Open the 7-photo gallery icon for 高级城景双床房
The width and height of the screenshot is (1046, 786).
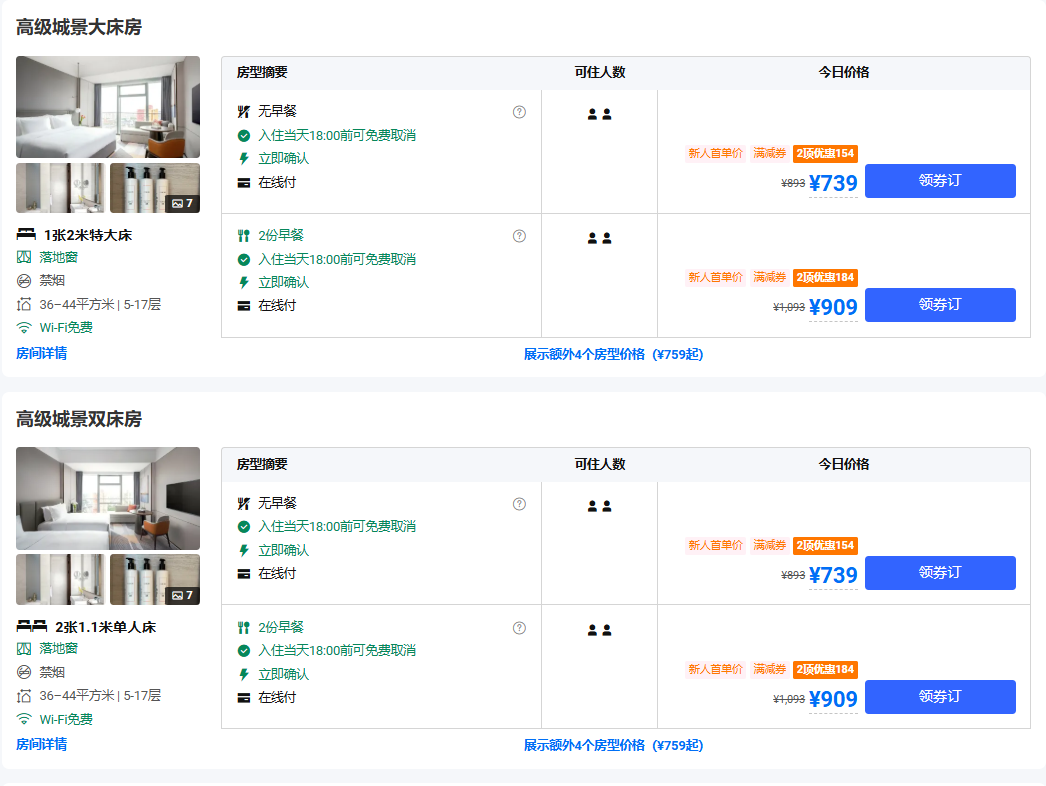click(x=182, y=595)
